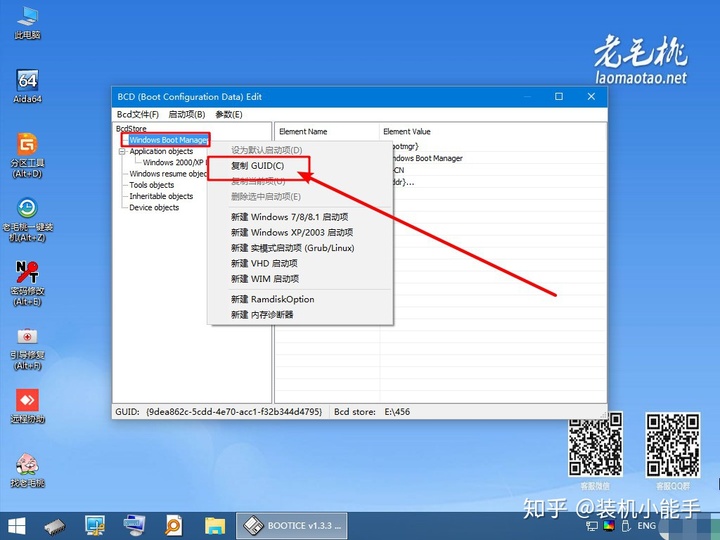The height and width of the screenshot is (540, 720).
Task: Select Inheritable objects tree item
Action: [161, 196]
